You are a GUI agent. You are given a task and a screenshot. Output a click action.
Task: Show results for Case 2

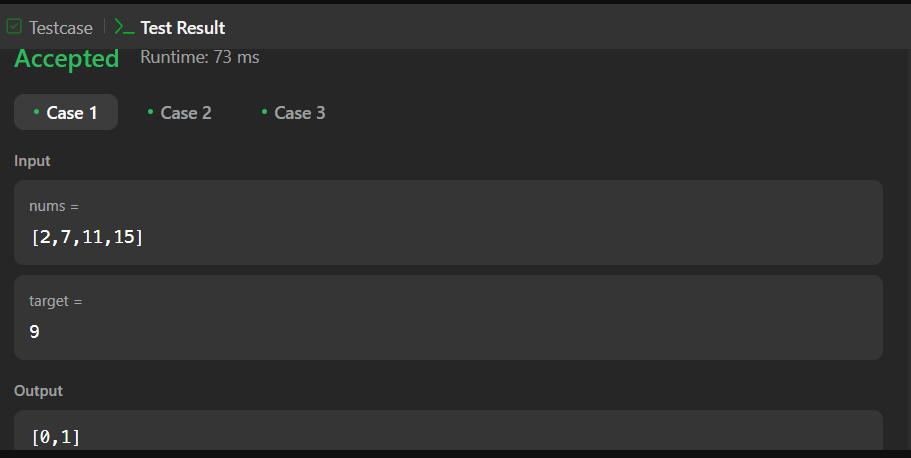pyautogui.click(x=185, y=113)
